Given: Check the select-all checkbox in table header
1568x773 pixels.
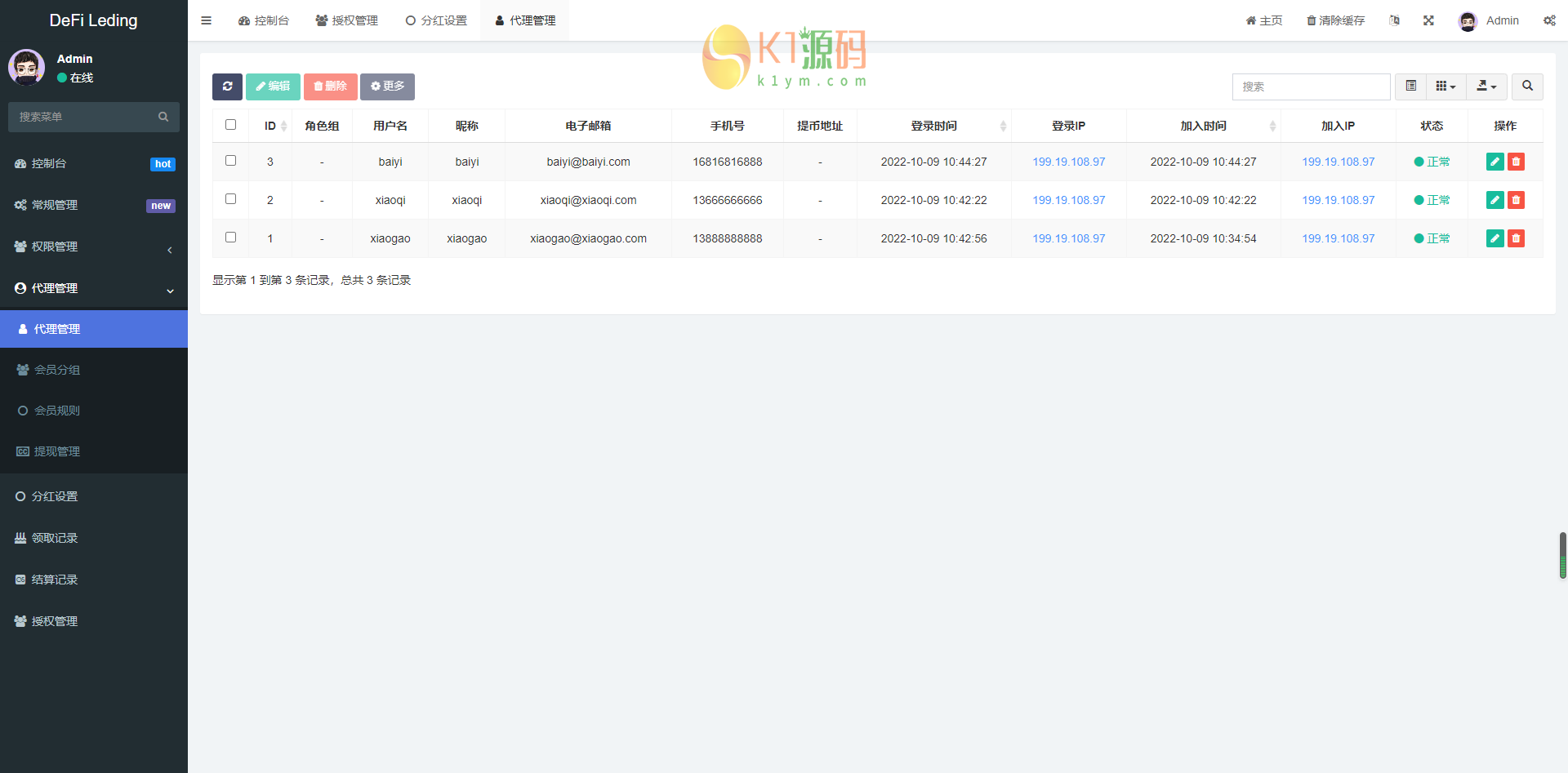Looking at the screenshot, I should coord(230,125).
